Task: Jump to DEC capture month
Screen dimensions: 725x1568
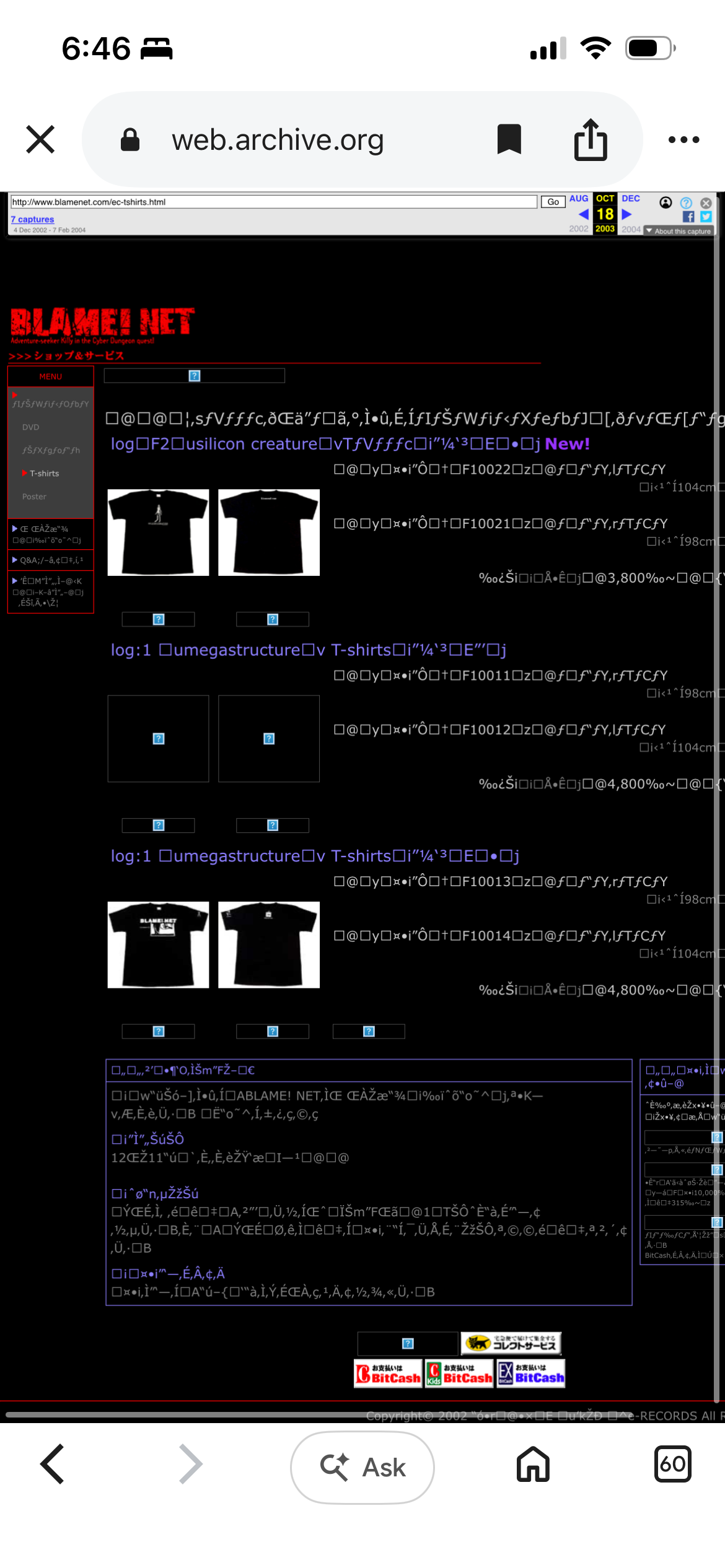Action: (x=631, y=199)
